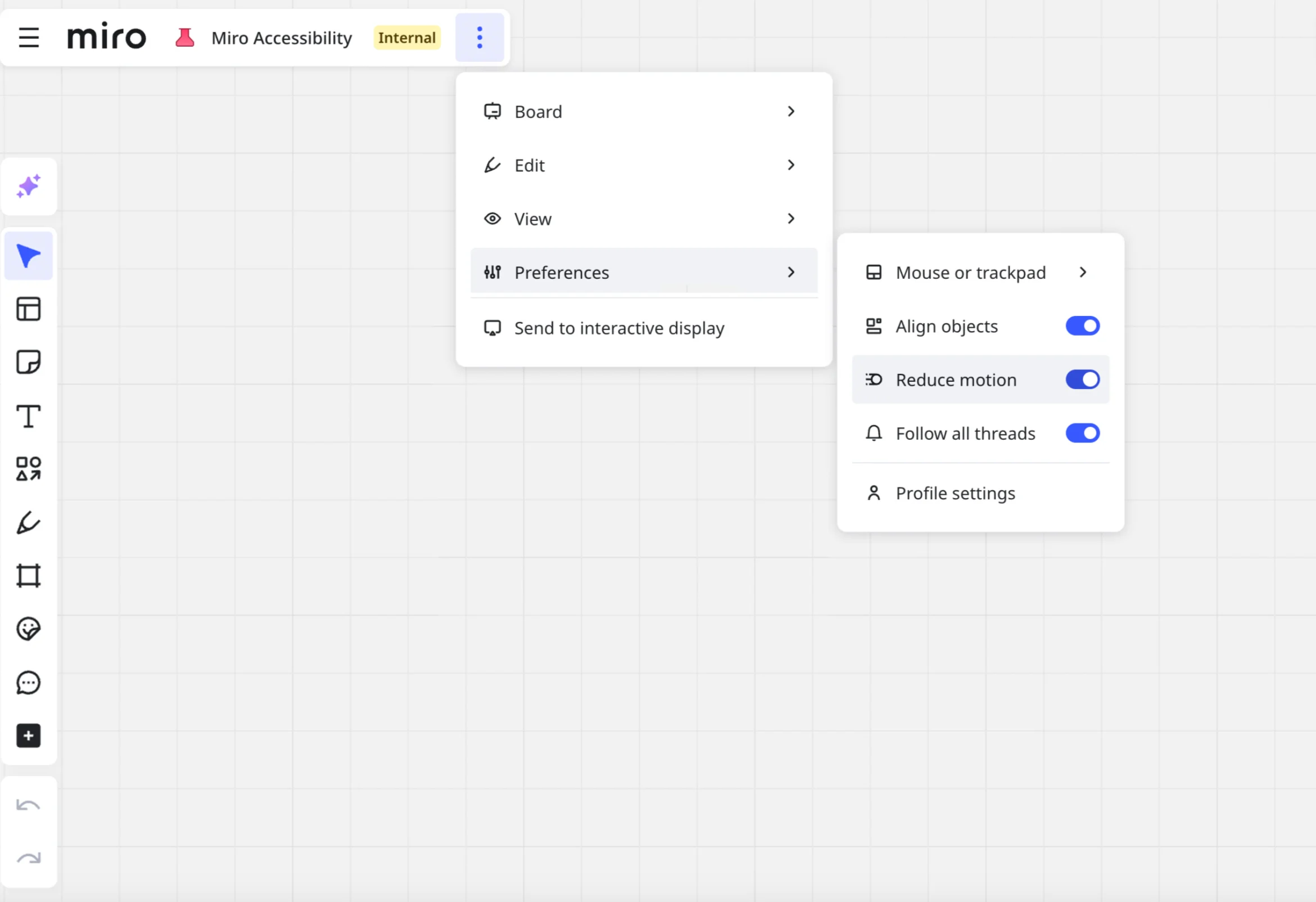Select the Frame tool

click(28, 576)
